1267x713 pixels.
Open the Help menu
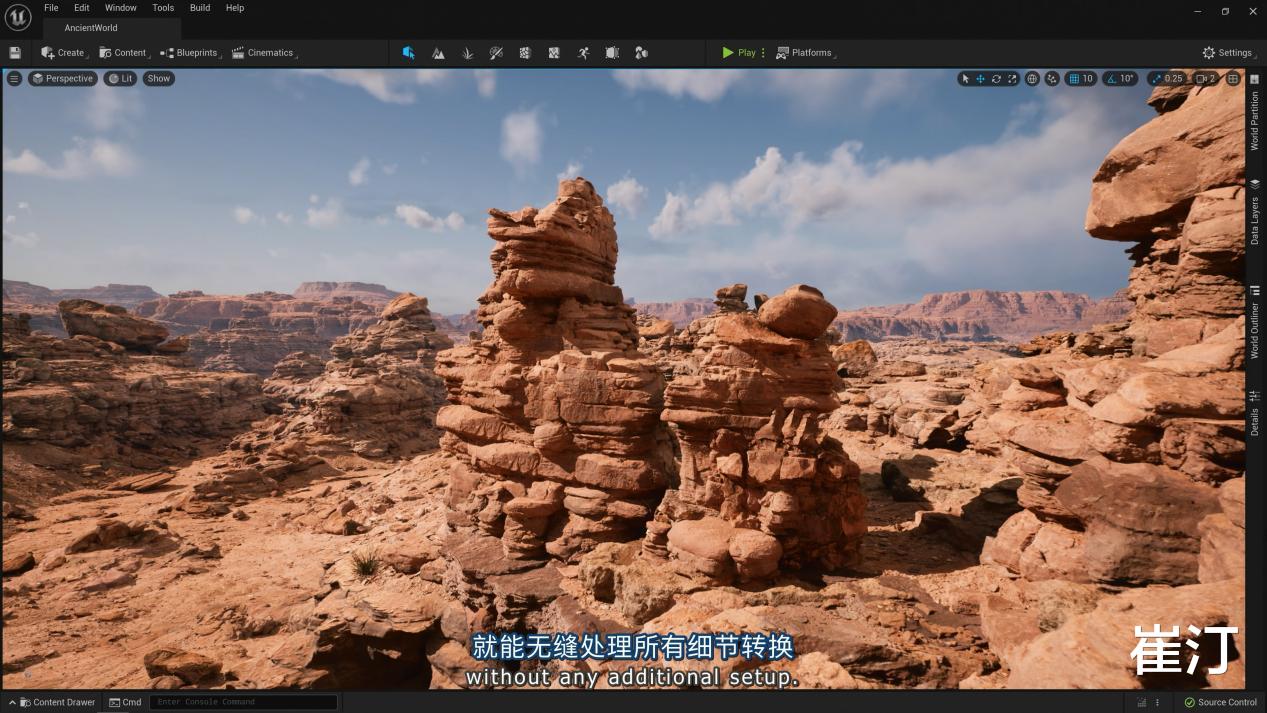point(235,8)
